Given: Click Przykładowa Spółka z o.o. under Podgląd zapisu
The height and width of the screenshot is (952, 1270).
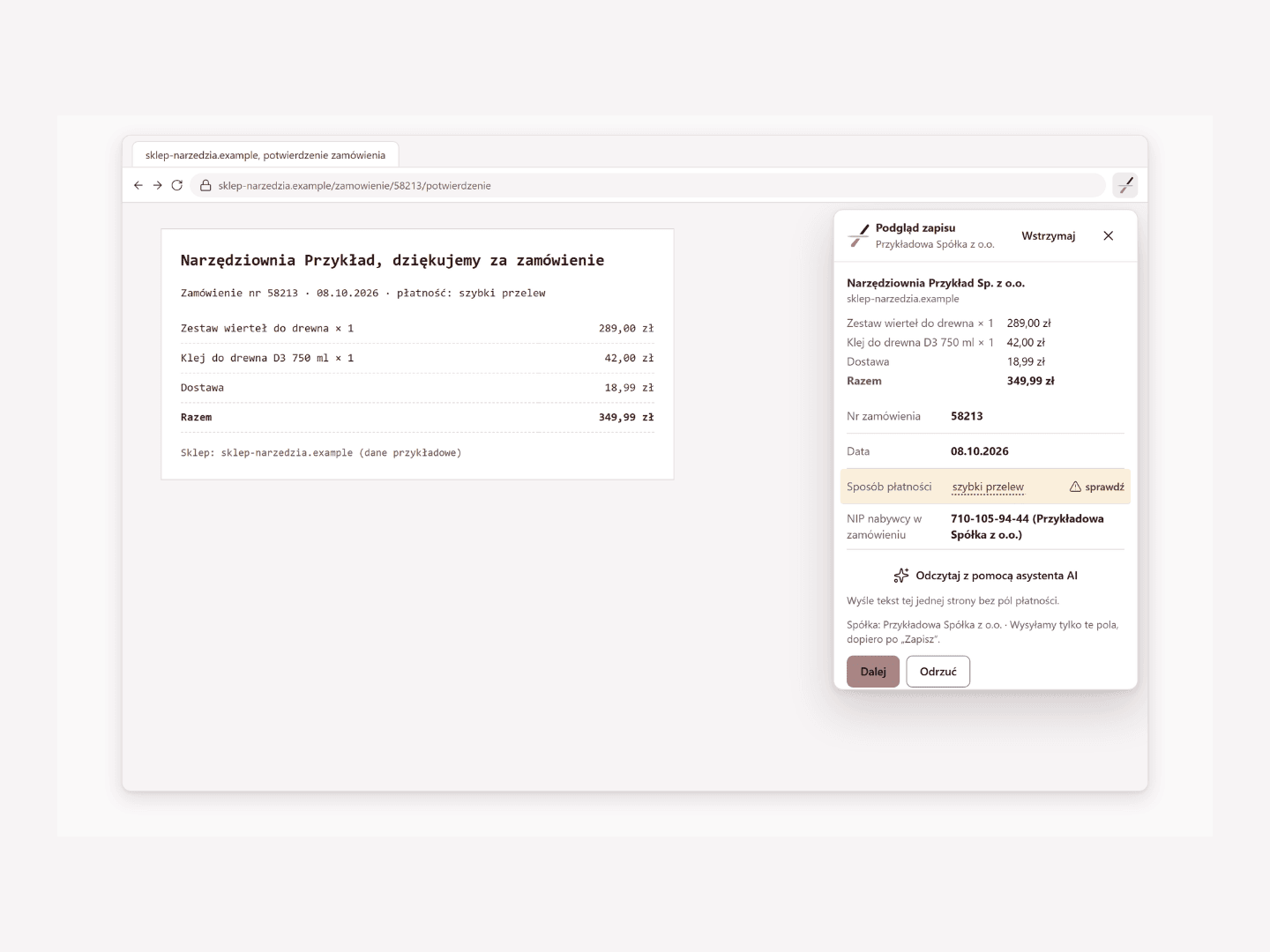Looking at the screenshot, I should coord(935,244).
